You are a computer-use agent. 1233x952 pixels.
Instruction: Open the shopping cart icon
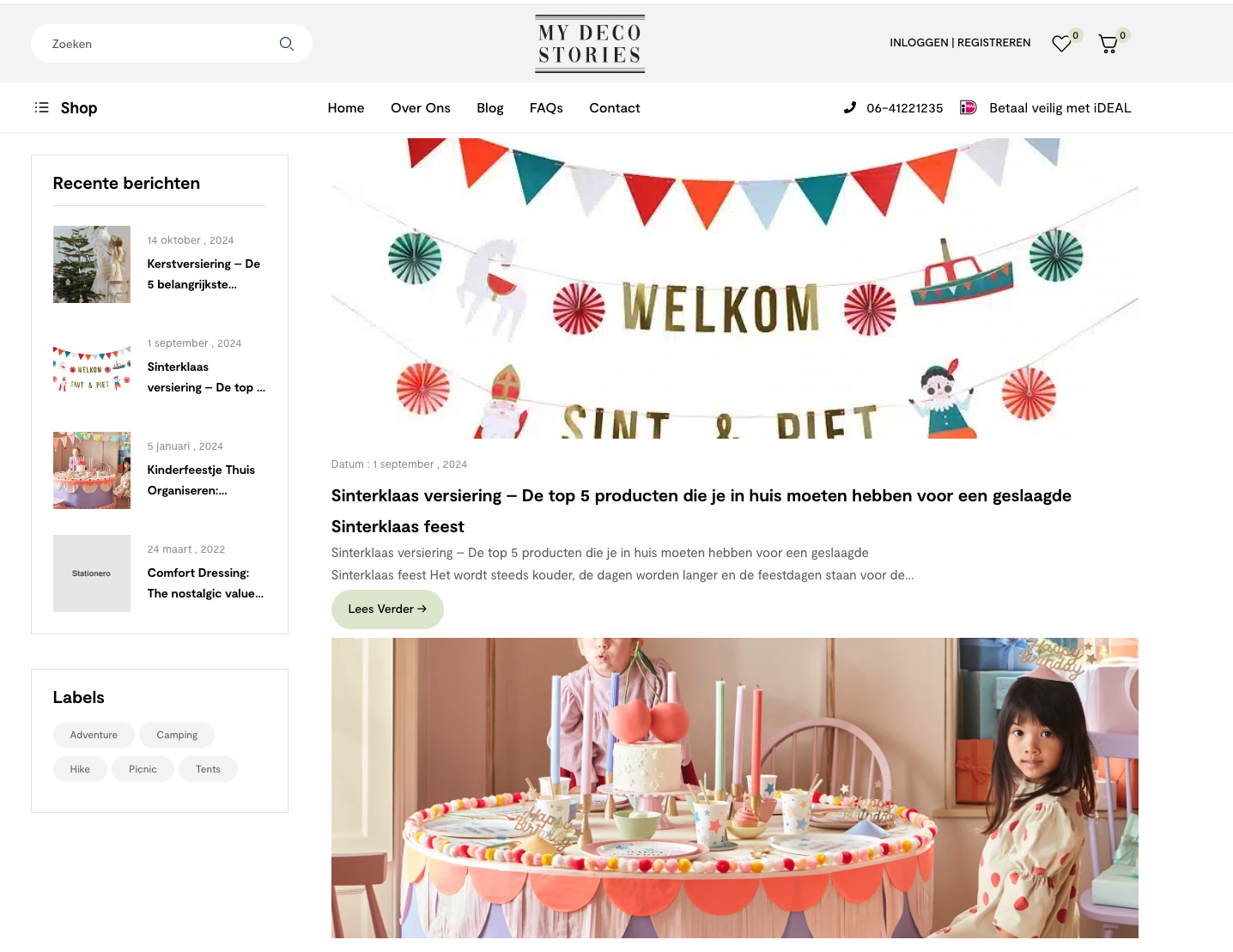pos(1108,44)
